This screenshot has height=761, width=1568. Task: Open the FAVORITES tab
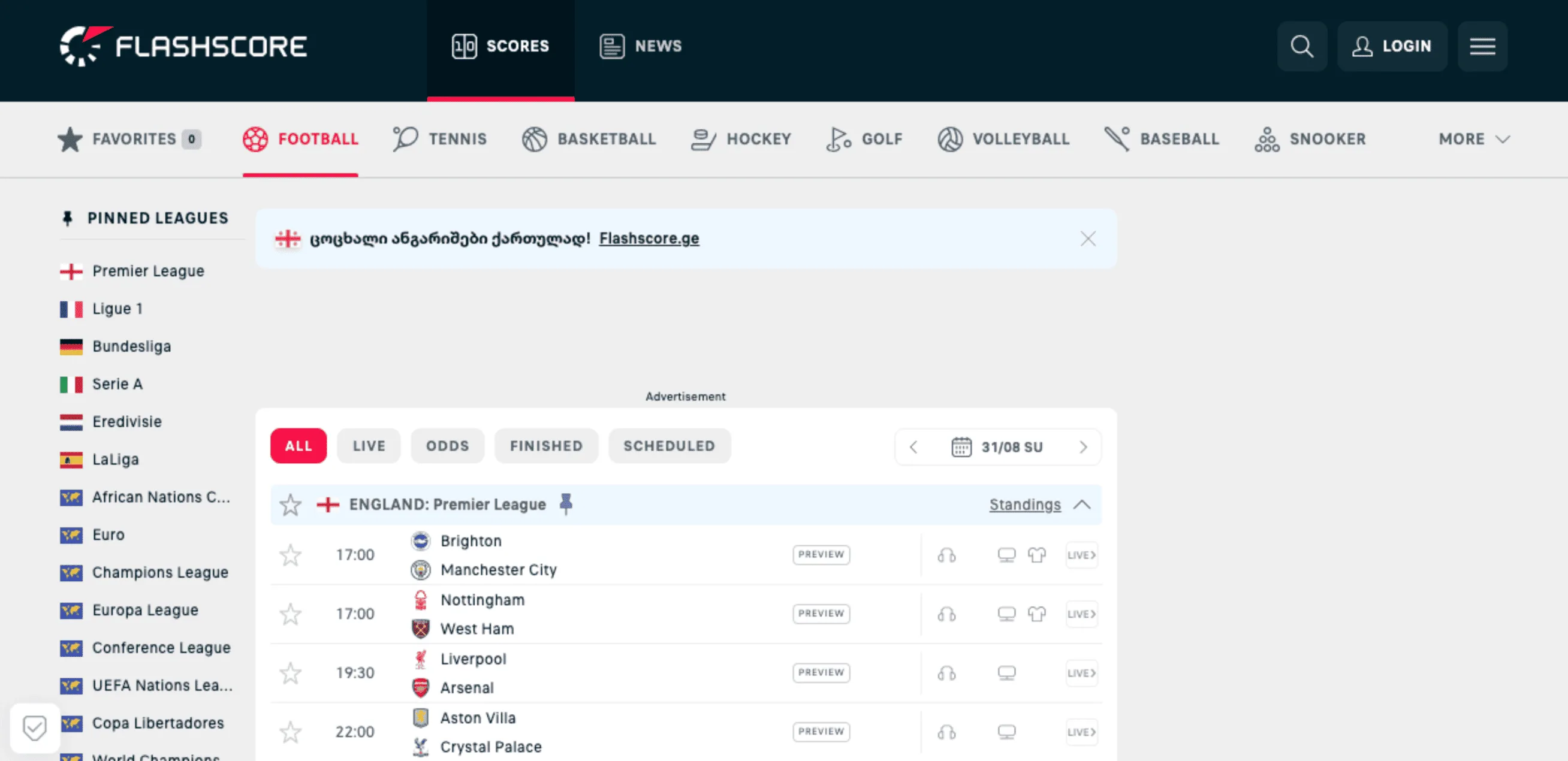129,139
